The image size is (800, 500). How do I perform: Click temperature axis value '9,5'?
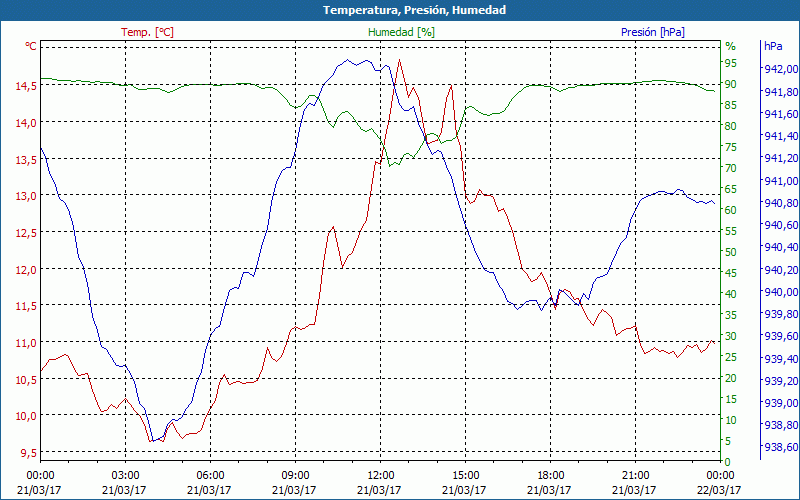(29, 453)
